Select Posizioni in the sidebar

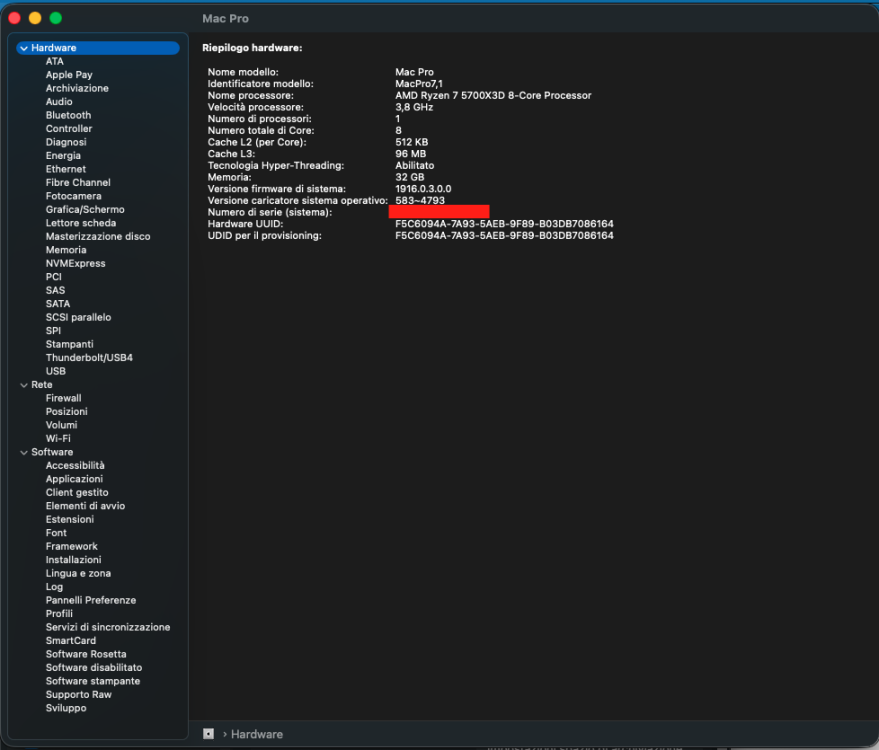point(66,412)
